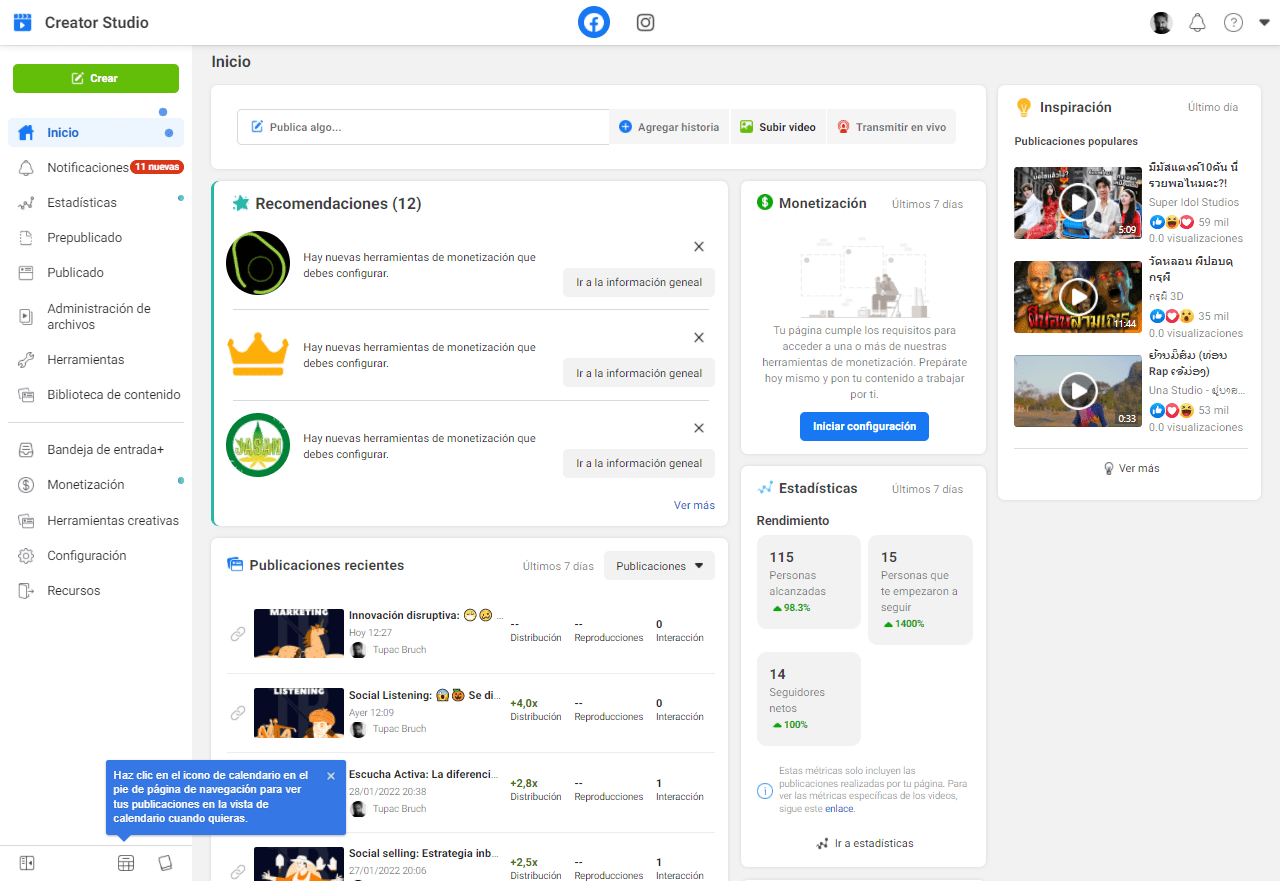Expand the account menu arrow top right
The image size is (1280, 881).
(1264, 23)
